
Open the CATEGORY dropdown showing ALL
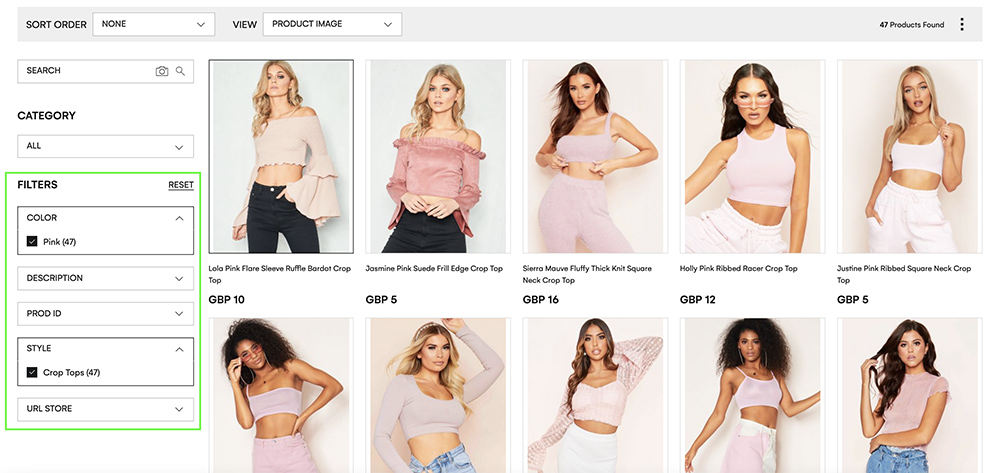coord(105,146)
